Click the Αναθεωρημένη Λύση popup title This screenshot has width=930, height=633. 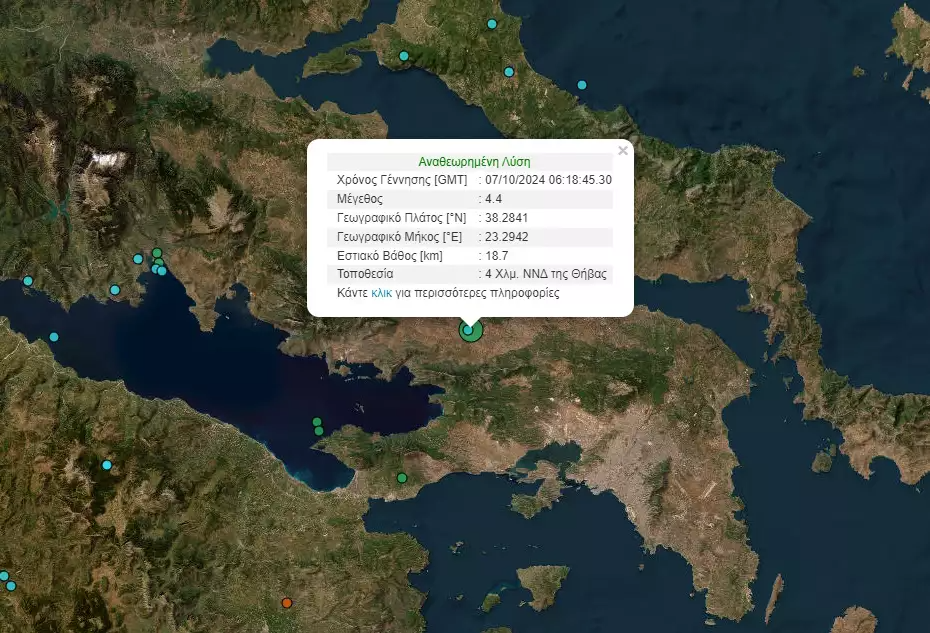[474, 161]
